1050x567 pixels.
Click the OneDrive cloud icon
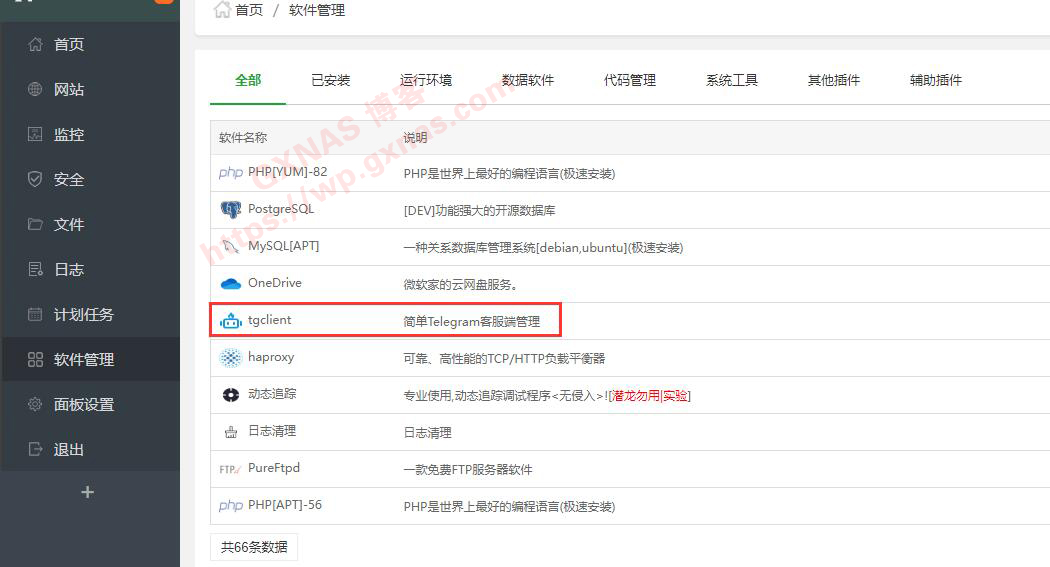[x=231, y=284]
